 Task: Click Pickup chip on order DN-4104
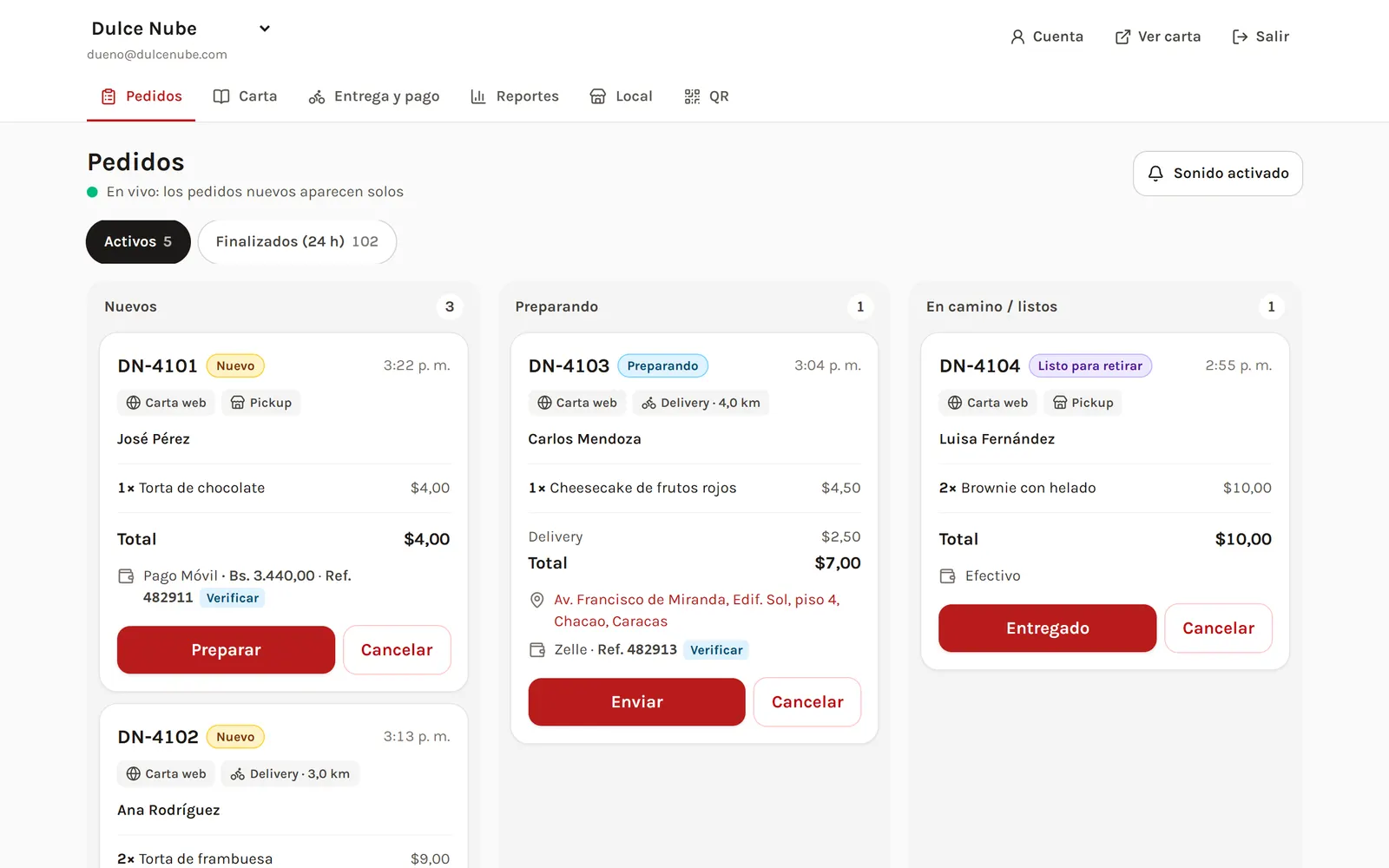coord(1083,403)
